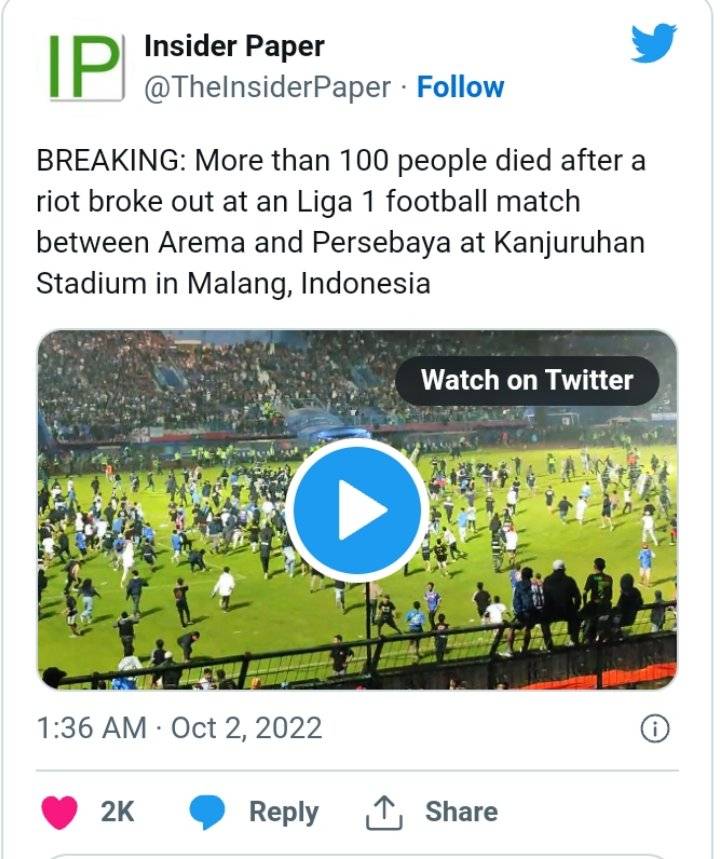The height and width of the screenshot is (859, 720).
Task: Click the word BREAKING in the tweet
Action: [x=110, y=161]
